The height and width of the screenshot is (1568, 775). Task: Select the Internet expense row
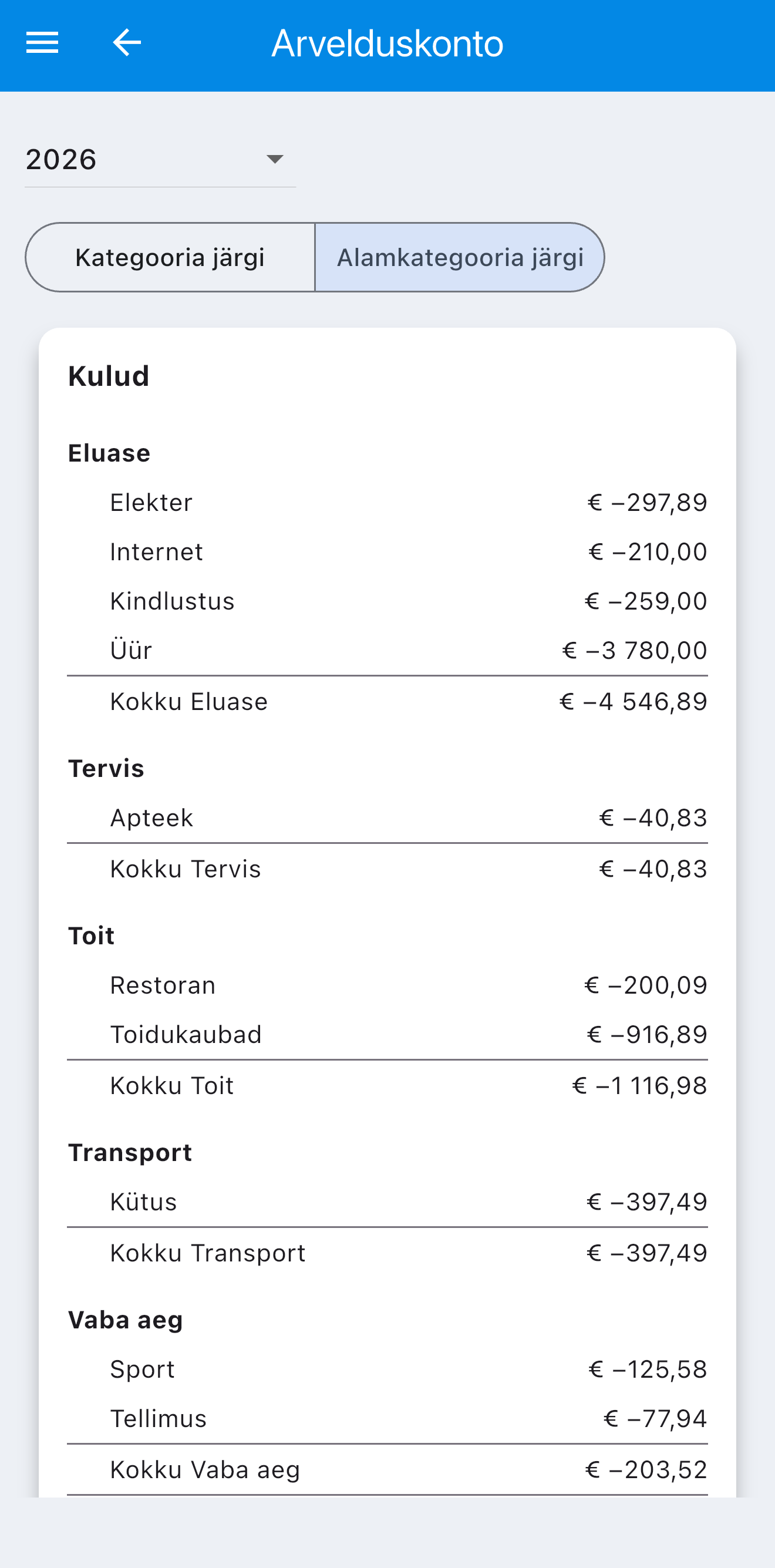[x=387, y=552]
